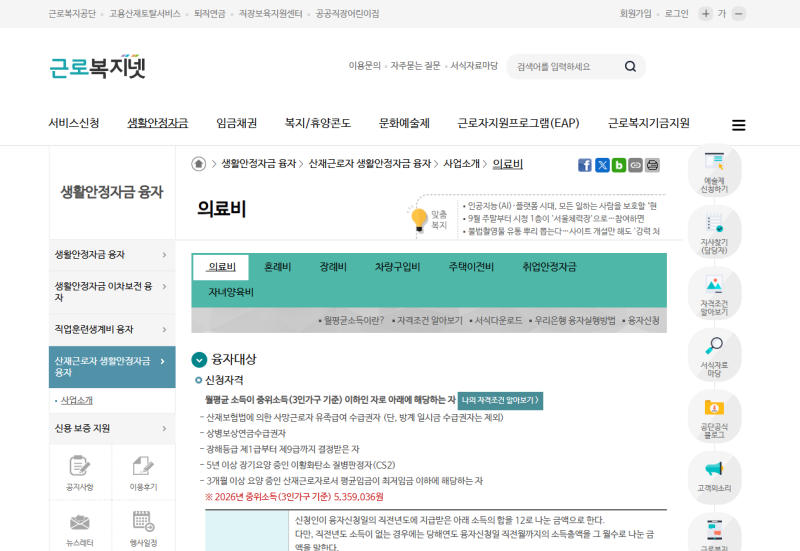Click the 근로복지넷 logo
The image size is (800, 551).
point(97,67)
